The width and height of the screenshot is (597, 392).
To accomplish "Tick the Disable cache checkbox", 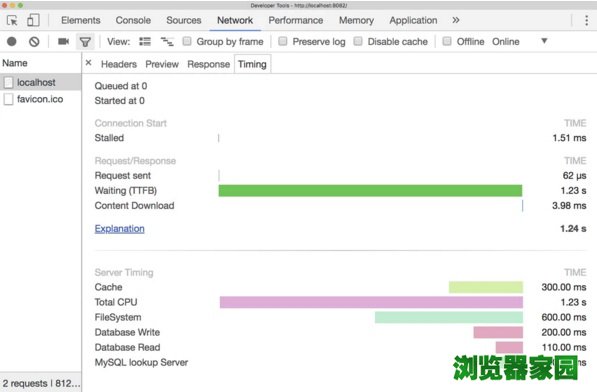I will [358, 41].
